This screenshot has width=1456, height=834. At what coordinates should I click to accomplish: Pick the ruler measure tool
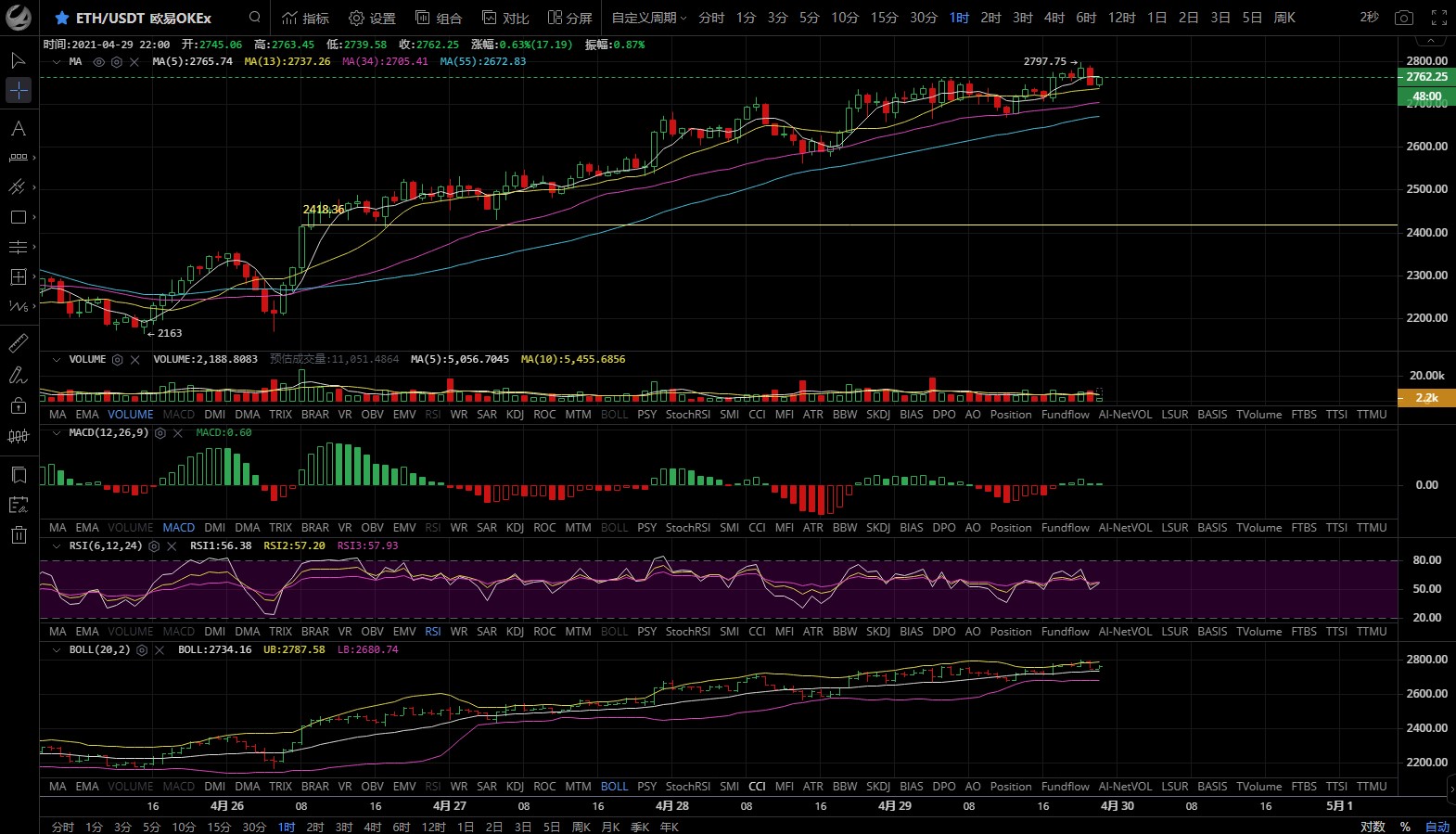click(18, 343)
